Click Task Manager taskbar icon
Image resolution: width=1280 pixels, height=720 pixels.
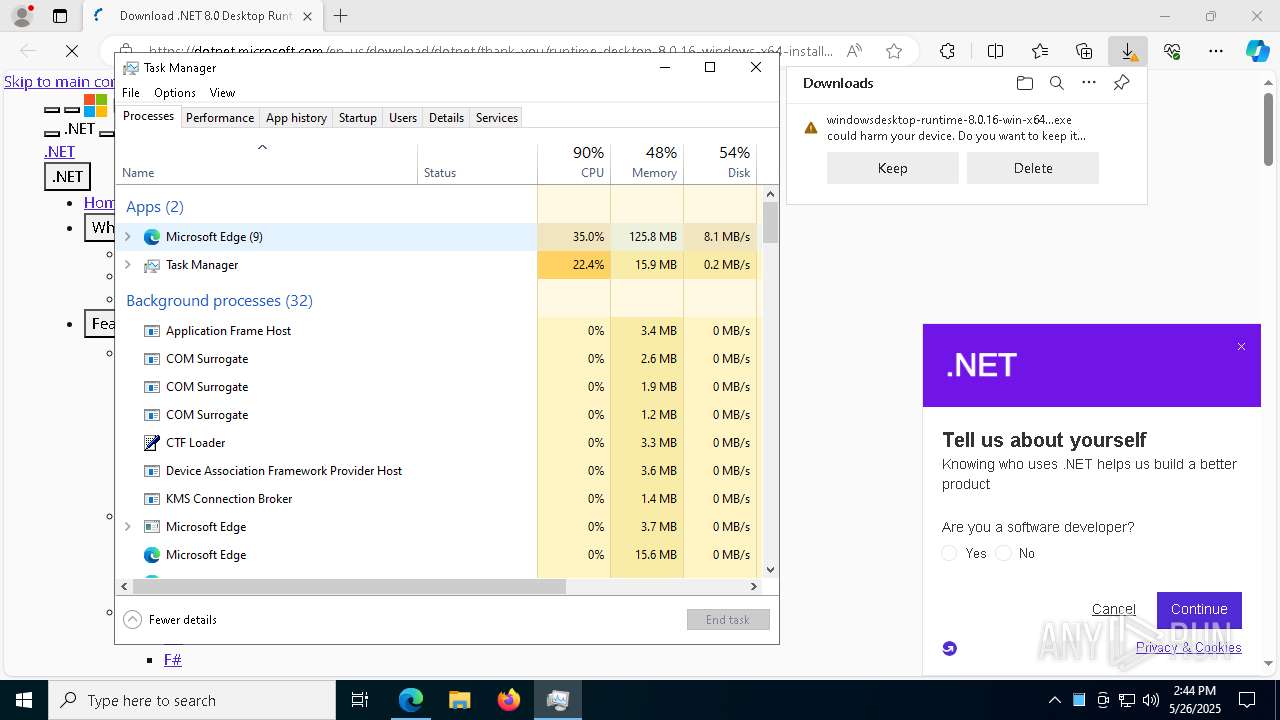[557, 700]
